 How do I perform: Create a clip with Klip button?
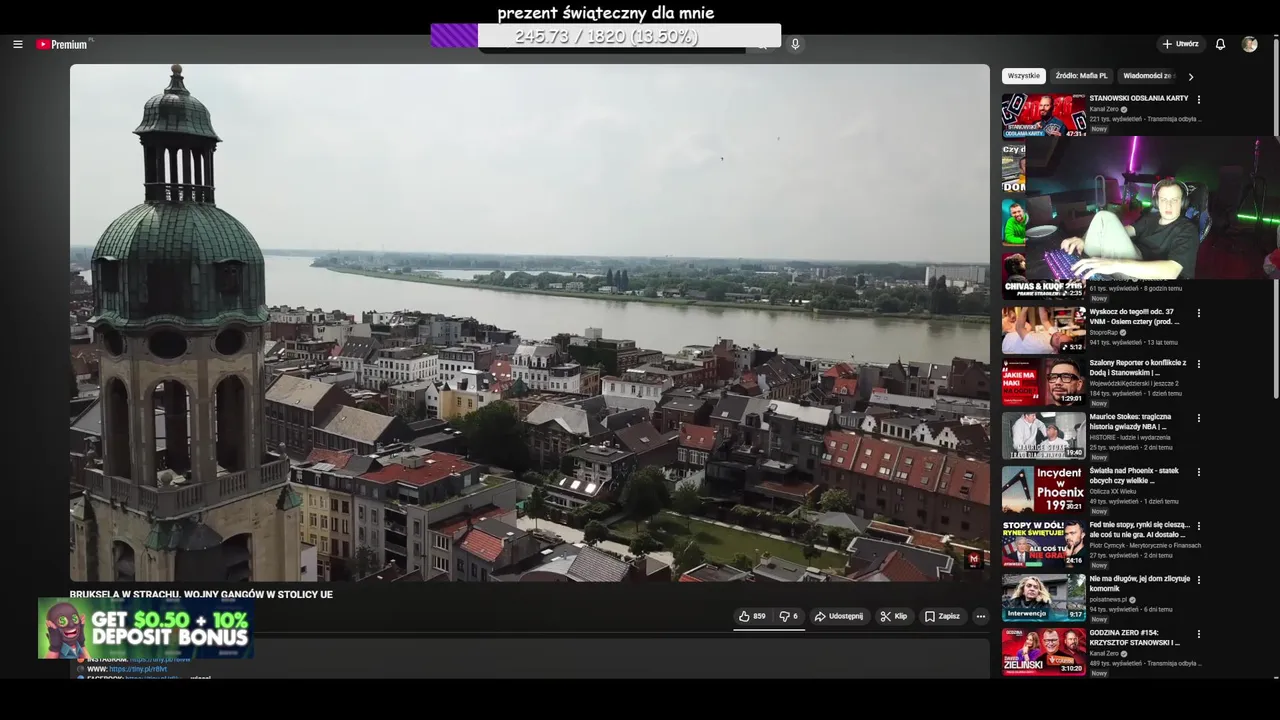pos(893,616)
